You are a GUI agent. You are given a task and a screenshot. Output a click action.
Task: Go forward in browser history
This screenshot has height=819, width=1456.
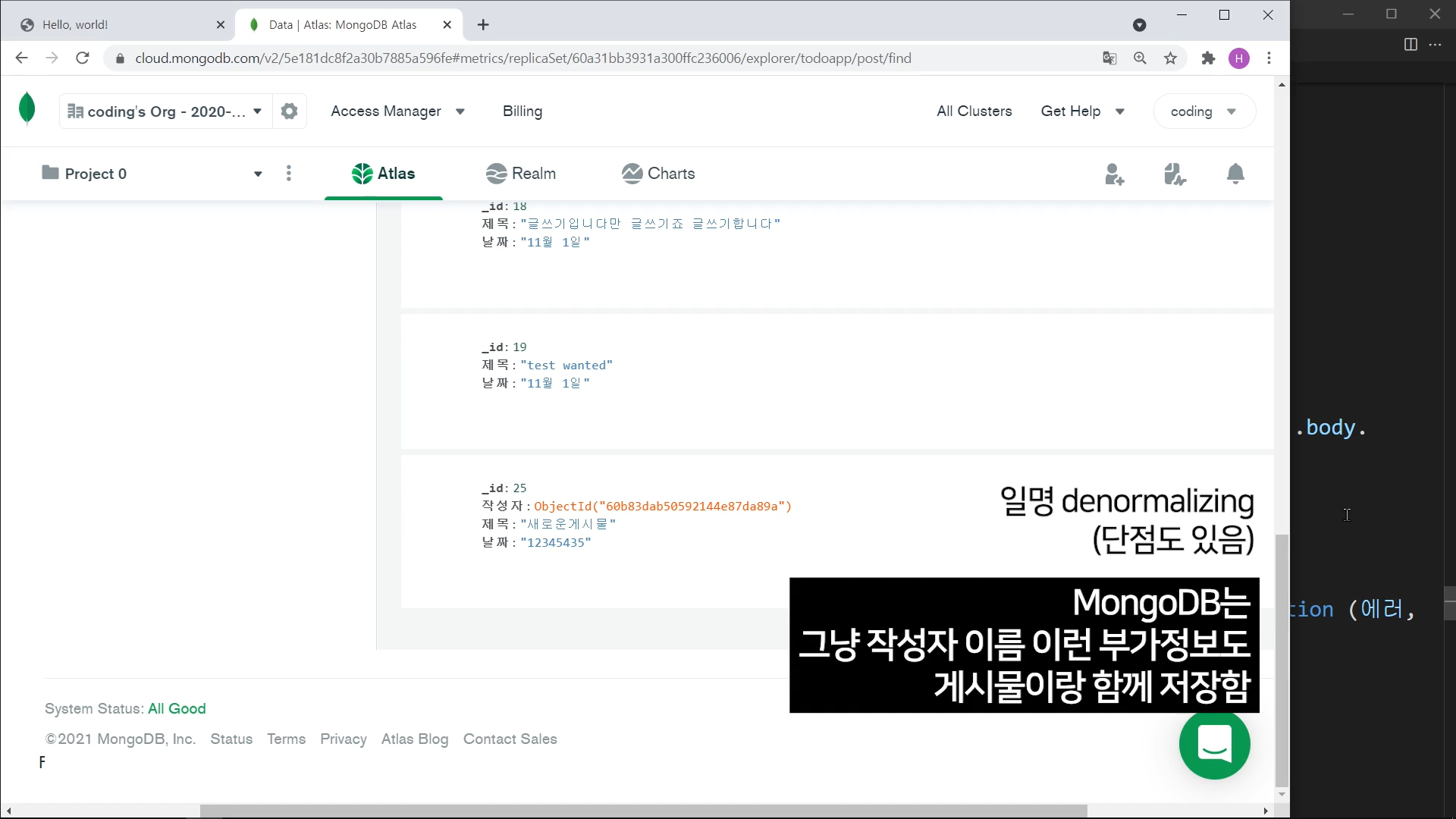point(52,58)
